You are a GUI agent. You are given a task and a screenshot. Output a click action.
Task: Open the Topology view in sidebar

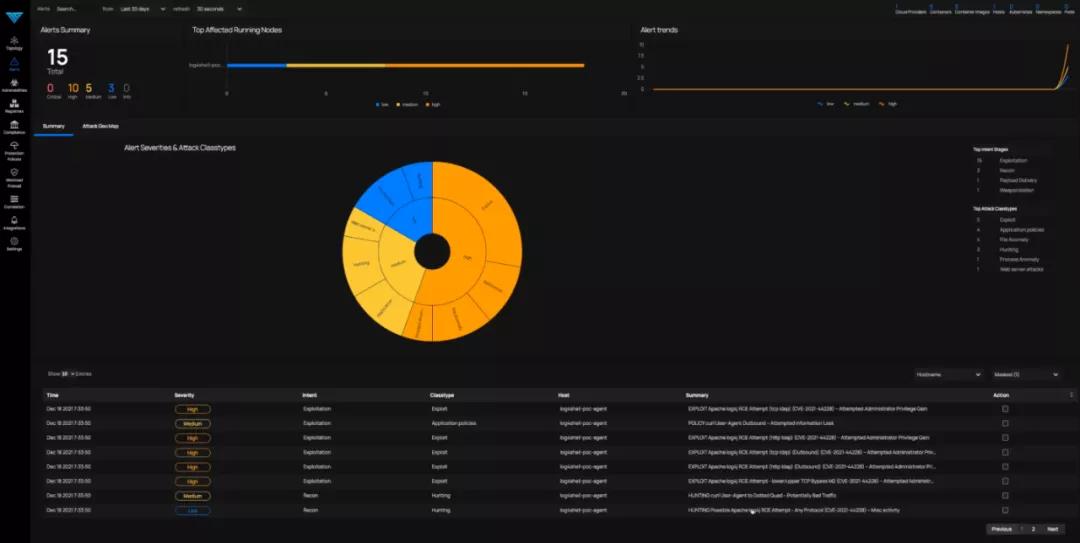point(14,42)
